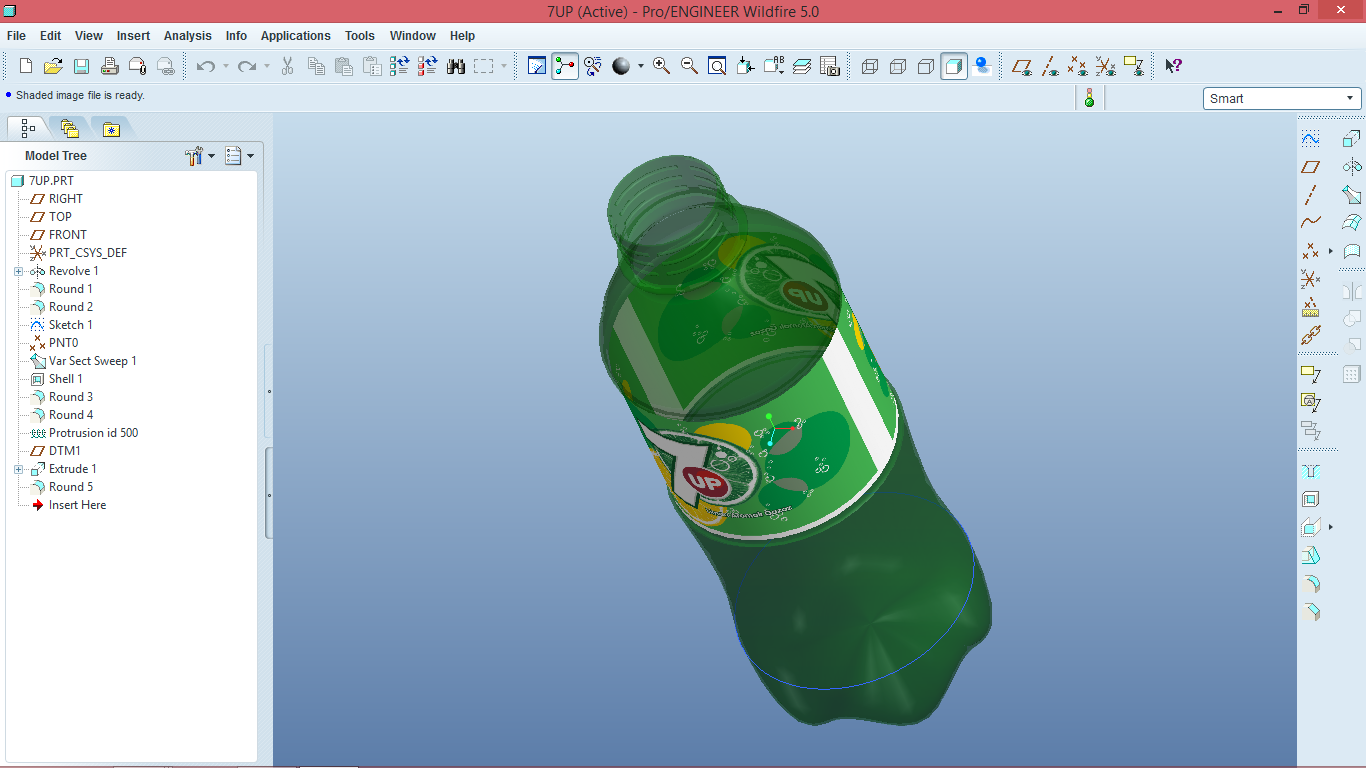
Task: Toggle spin center display
Action: [565, 66]
